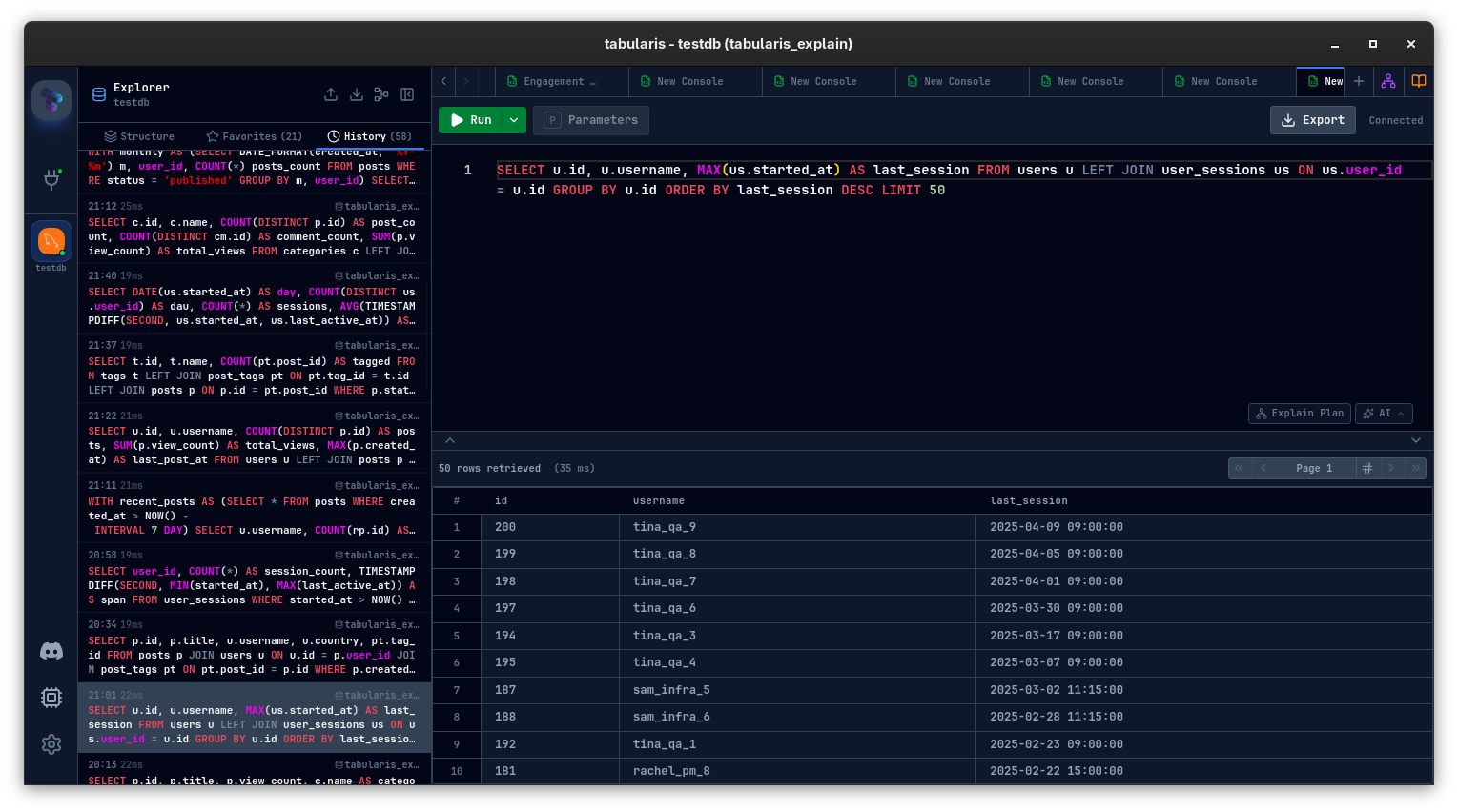Open the ER diagram view icon
The width and height of the screenshot is (1458, 812).
[x=1388, y=81]
